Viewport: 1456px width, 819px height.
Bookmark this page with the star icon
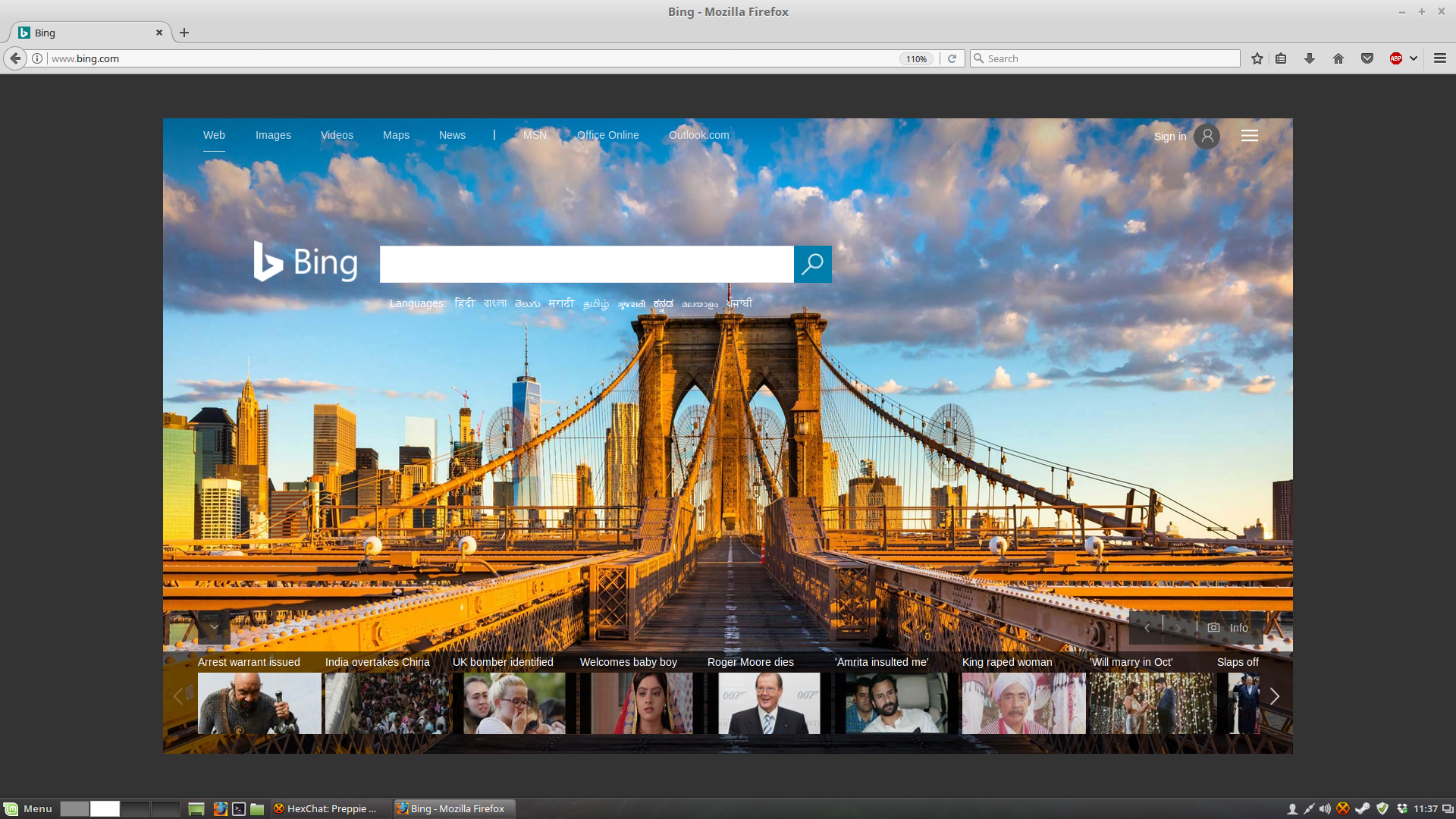tap(1257, 58)
